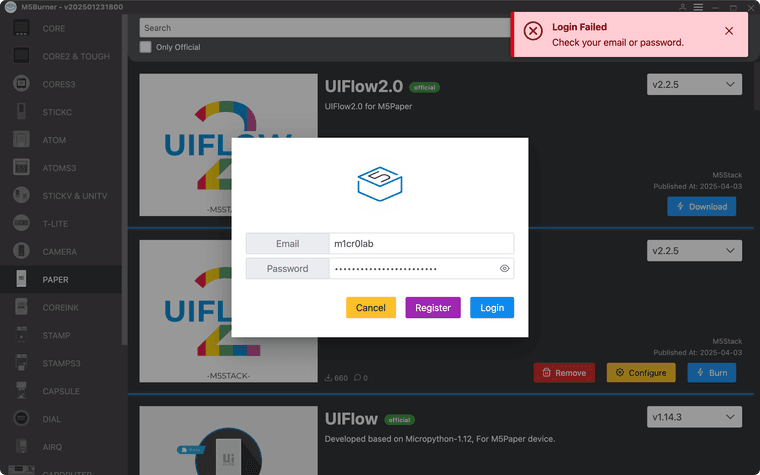Click the firmware list vertical scrollbar
This screenshot has width=760, height=475.
757,86
